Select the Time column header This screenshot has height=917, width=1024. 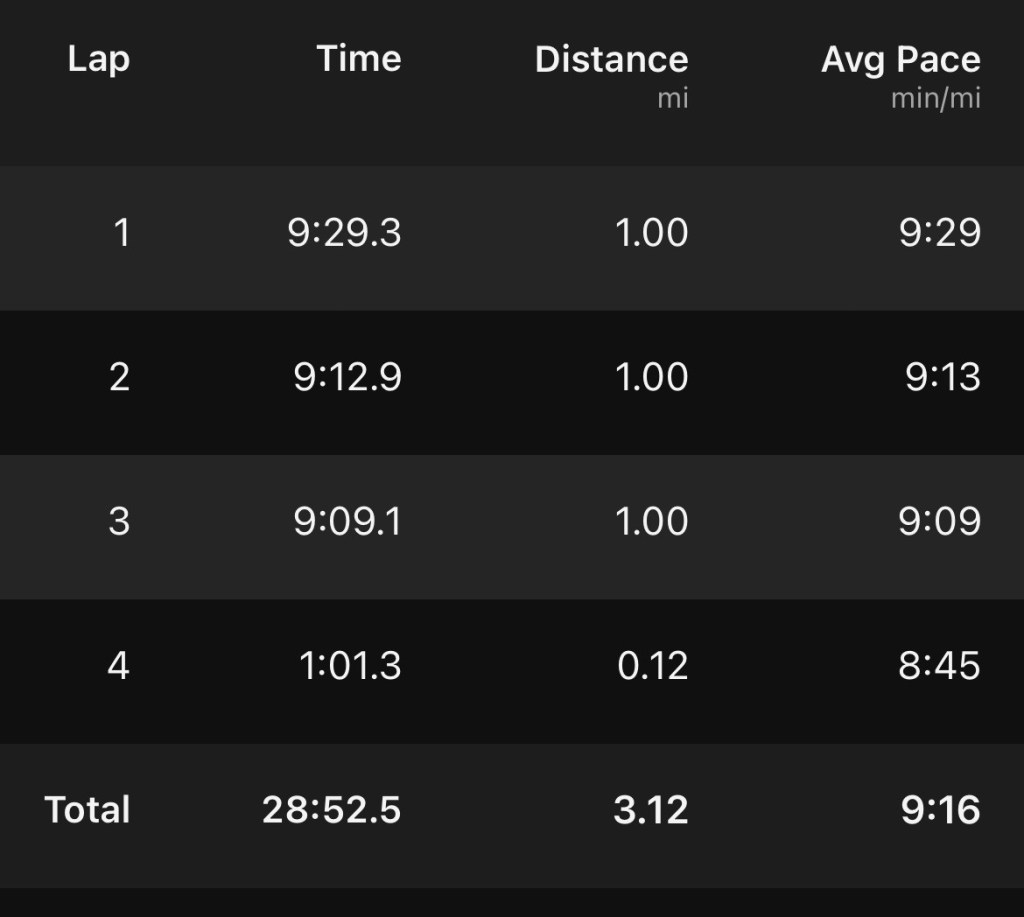pyautogui.click(x=359, y=59)
